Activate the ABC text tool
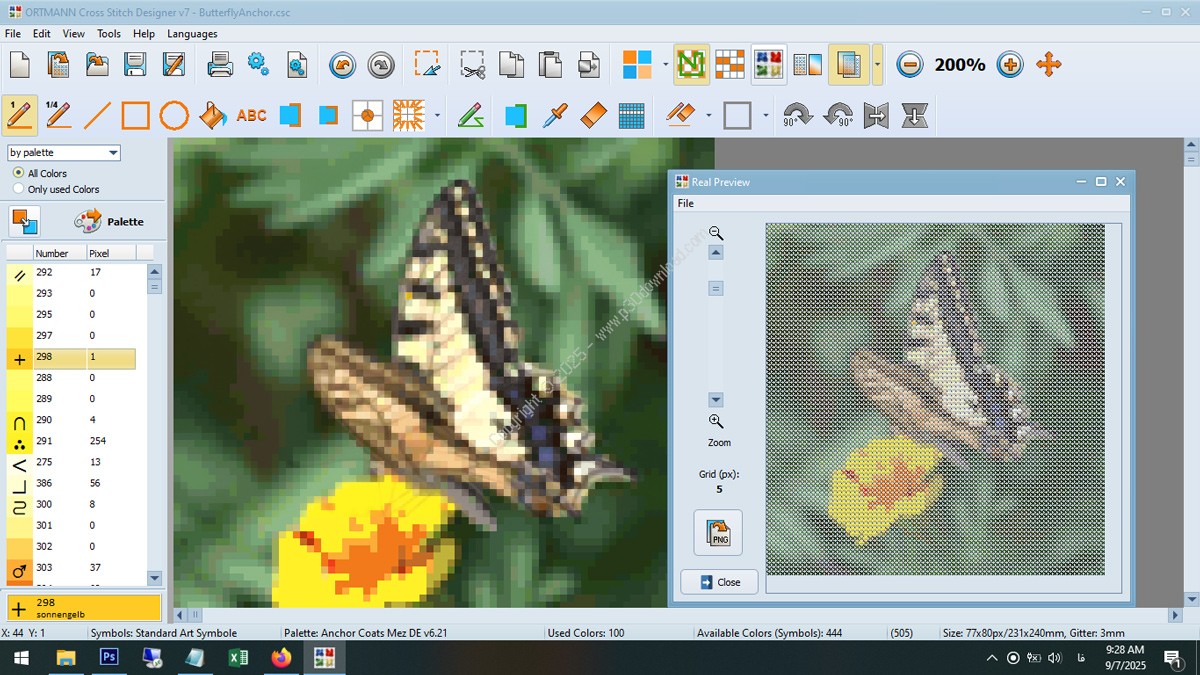1200x675 pixels. (x=251, y=116)
